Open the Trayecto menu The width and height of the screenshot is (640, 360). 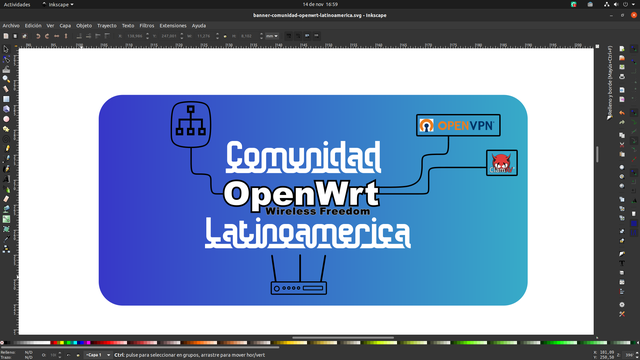point(107,26)
